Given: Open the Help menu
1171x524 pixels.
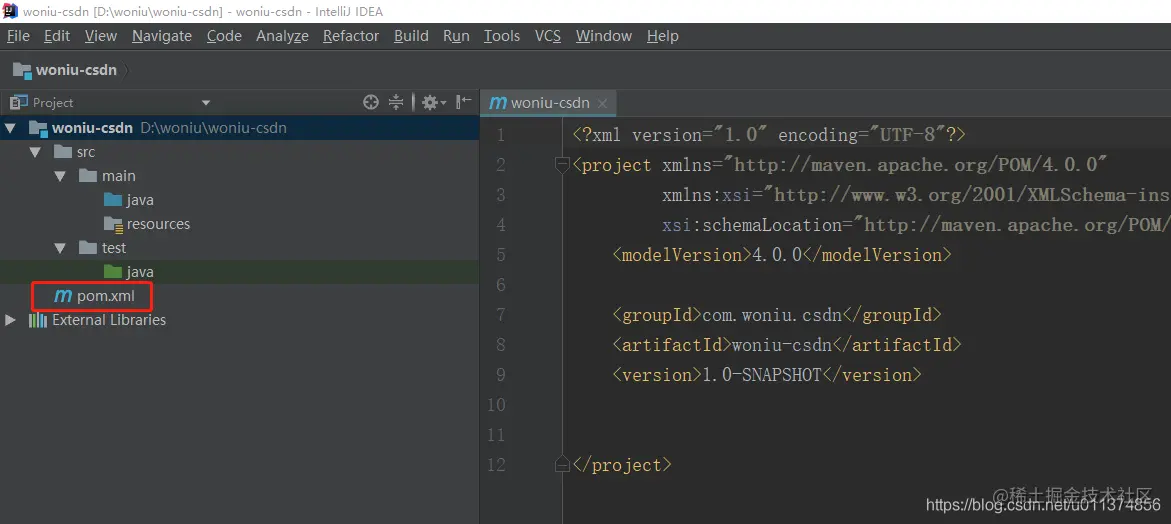Looking at the screenshot, I should 662,36.
